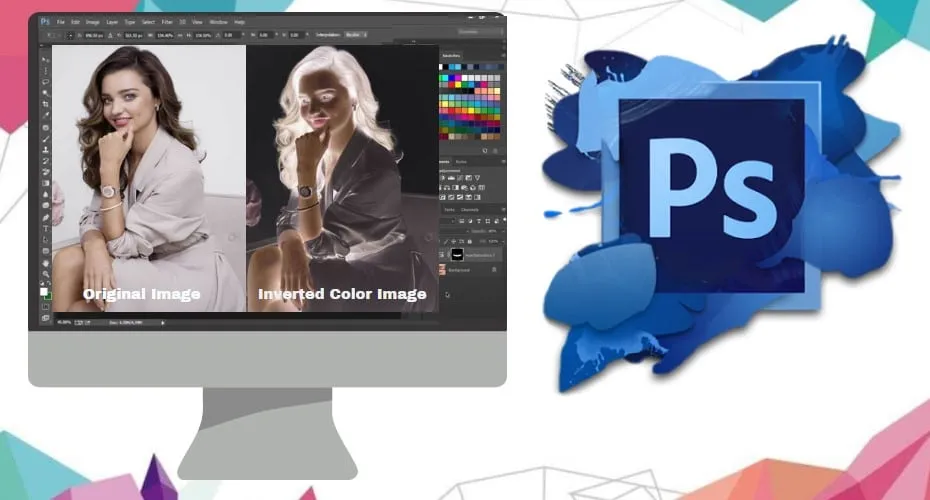Click the zoom percentage in the status bar
The width and height of the screenshot is (930, 500).
click(63, 323)
